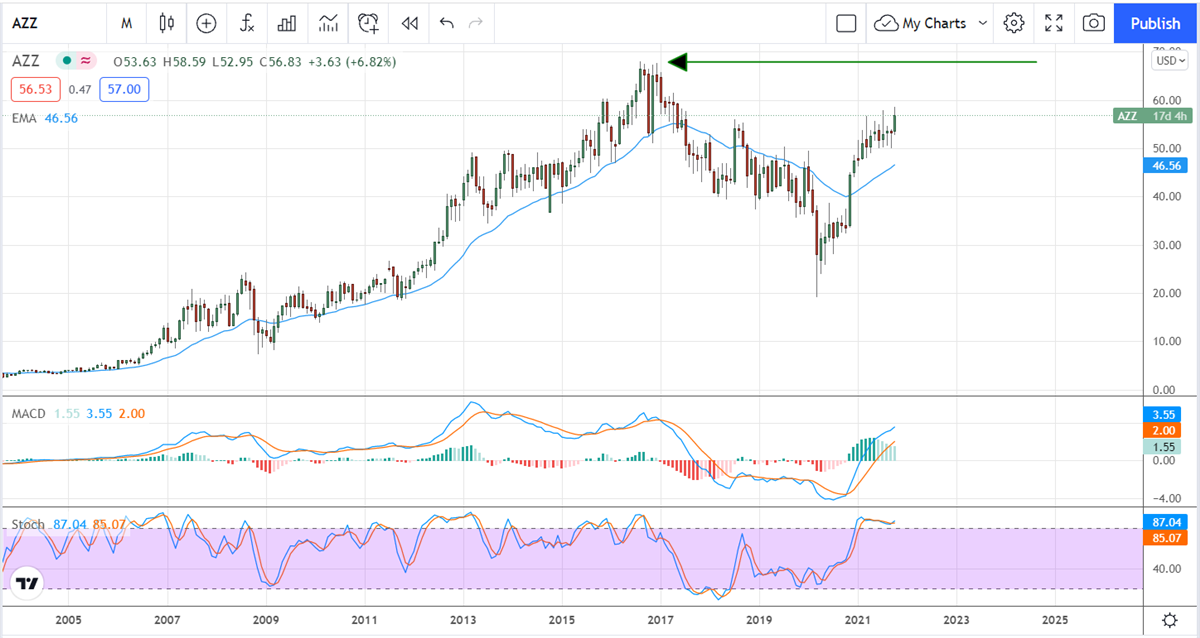This screenshot has width=1200, height=638.
Task: Take a chart snapshot with camera icon
Action: coord(1094,22)
